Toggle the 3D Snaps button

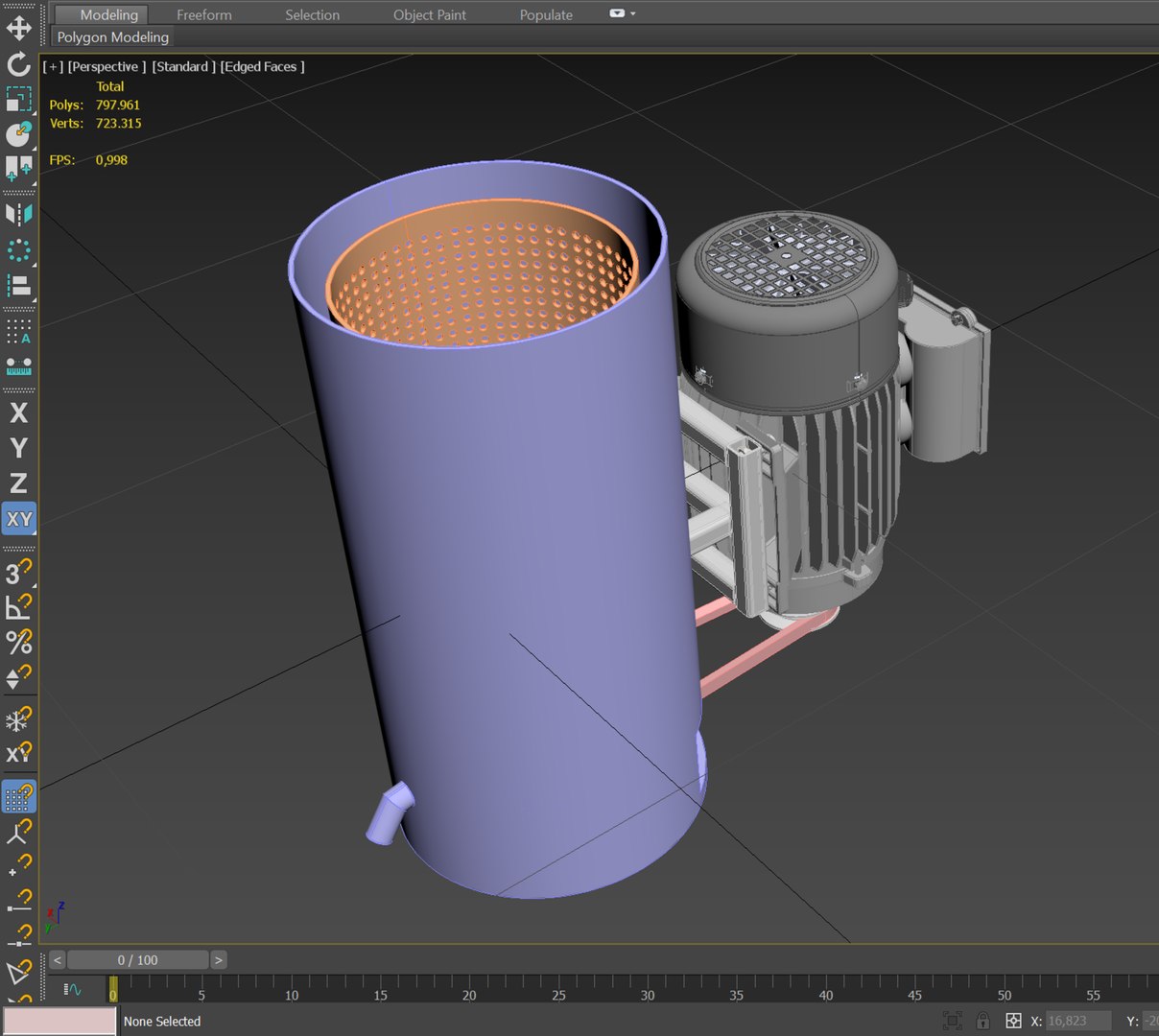[x=18, y=572]
